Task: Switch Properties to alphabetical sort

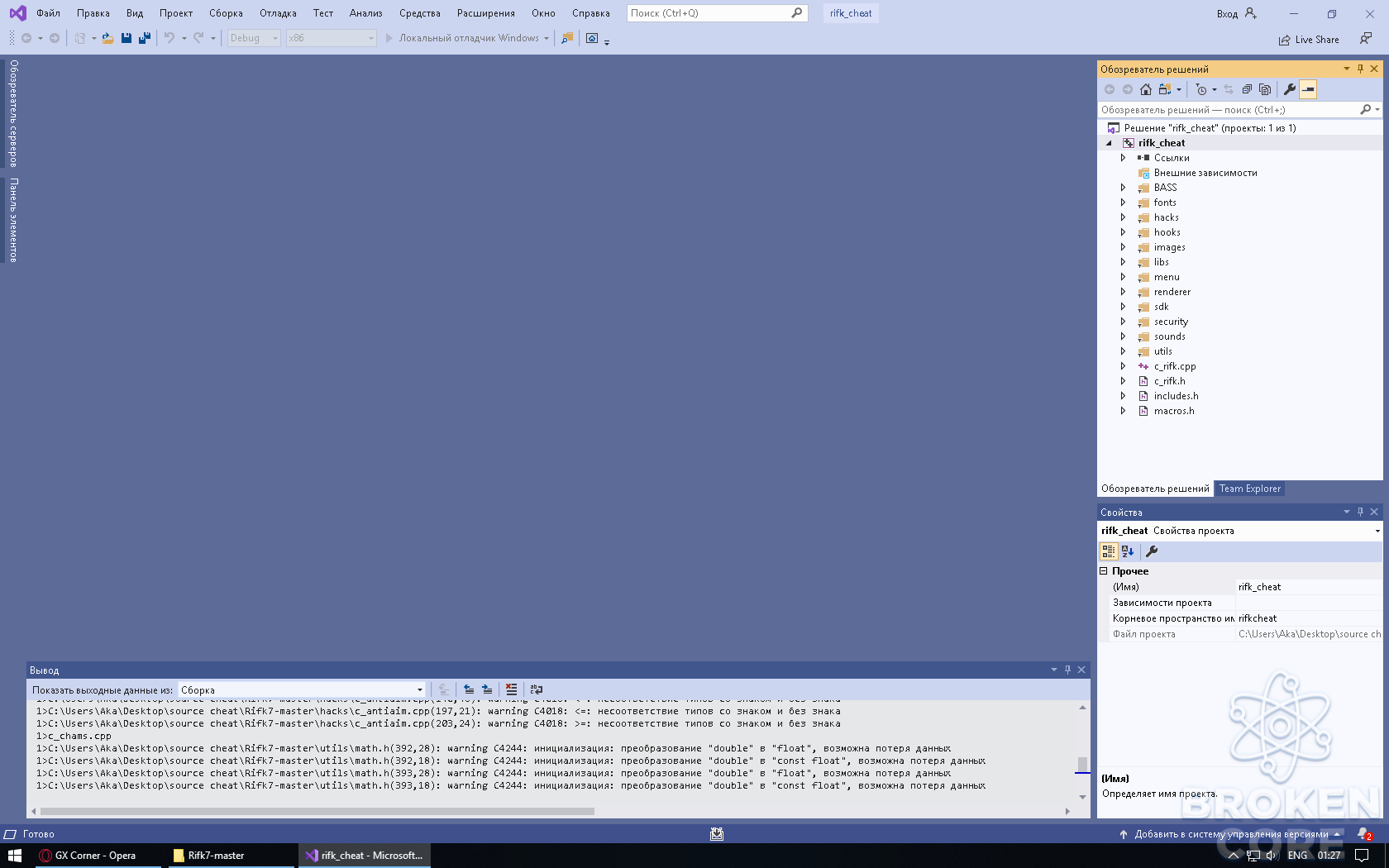Action: [x=1128, y=551]
